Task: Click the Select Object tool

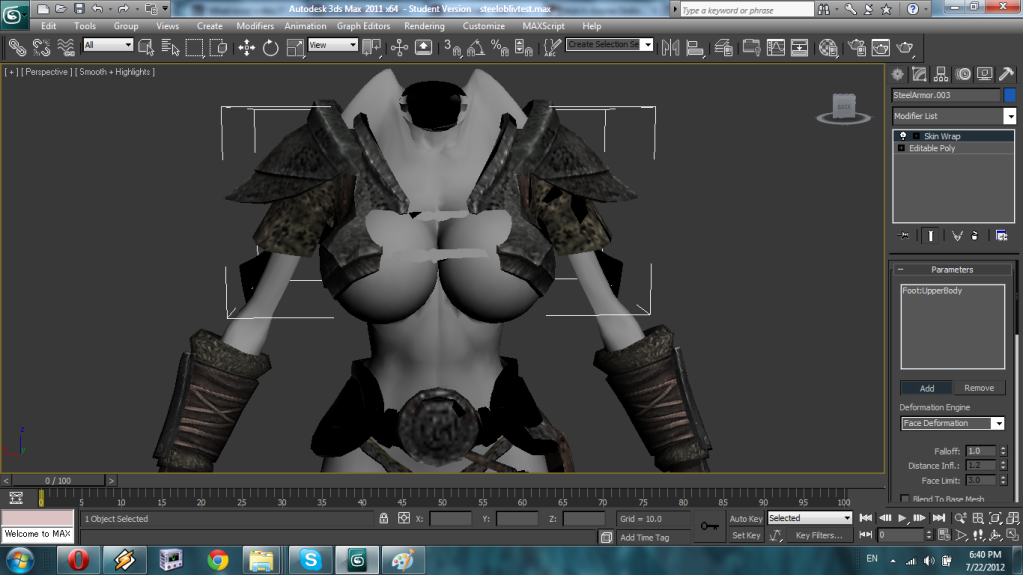Action: point(145,48)
